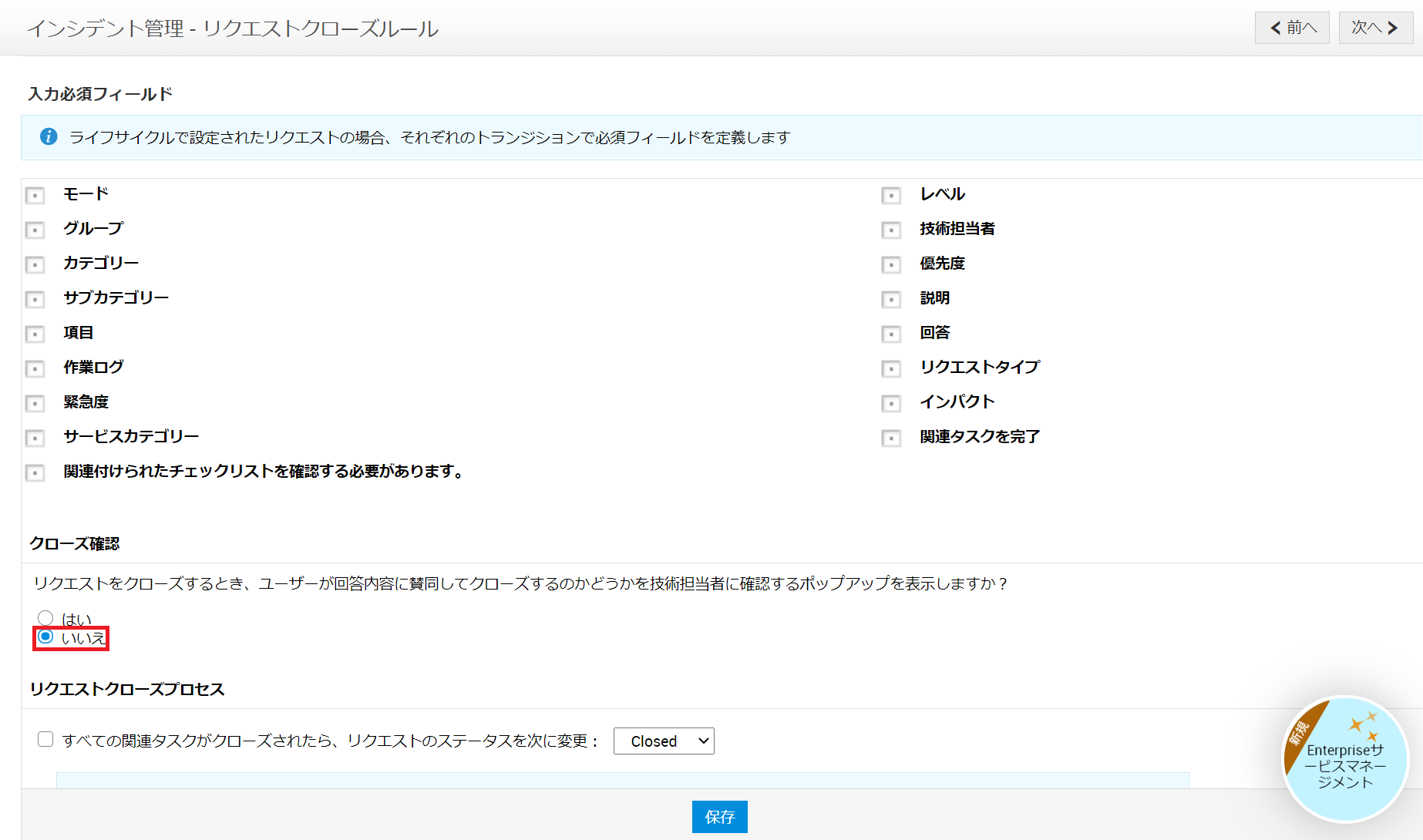This screenshot has height=840, width=1423.
Task: Enable the グループ required field checkbox
Action: [x=35, y=230]
